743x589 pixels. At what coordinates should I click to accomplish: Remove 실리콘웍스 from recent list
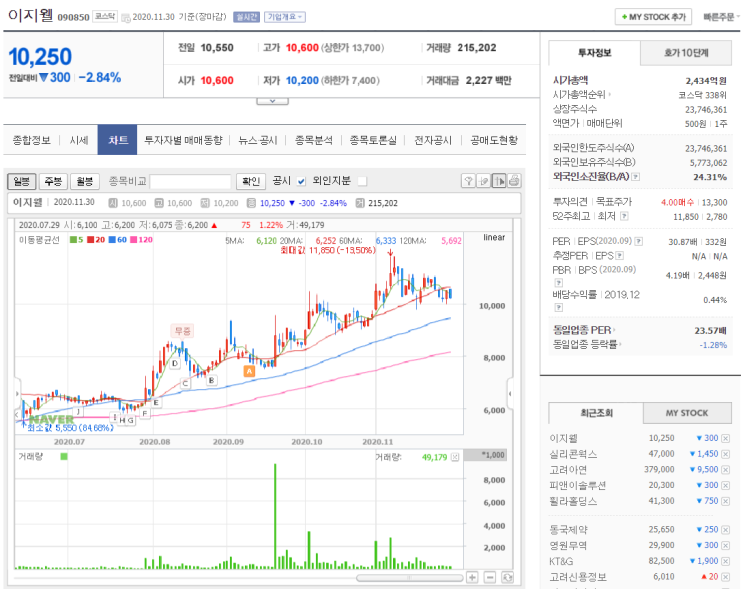point(725,454)
